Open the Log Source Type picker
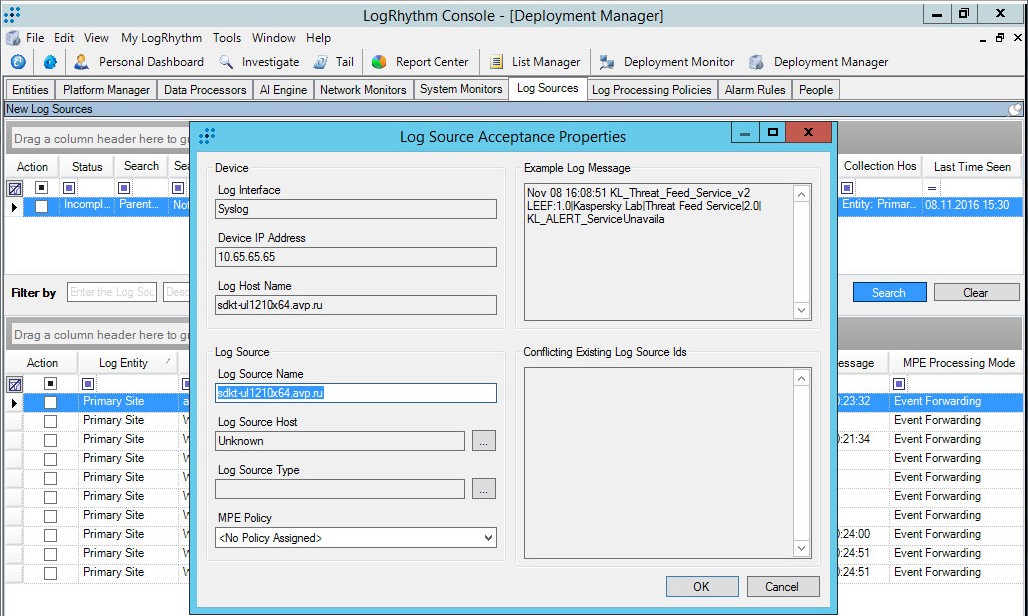Image resolution: width=1028 pixels, height=616 pixels. point(485,488)
